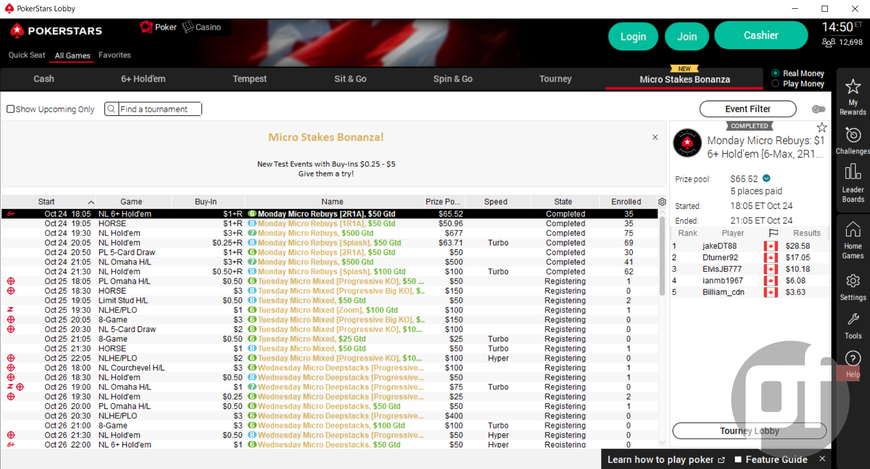
Task: Switch to the 6+ Hold'em tab
Action: point(143,79)
